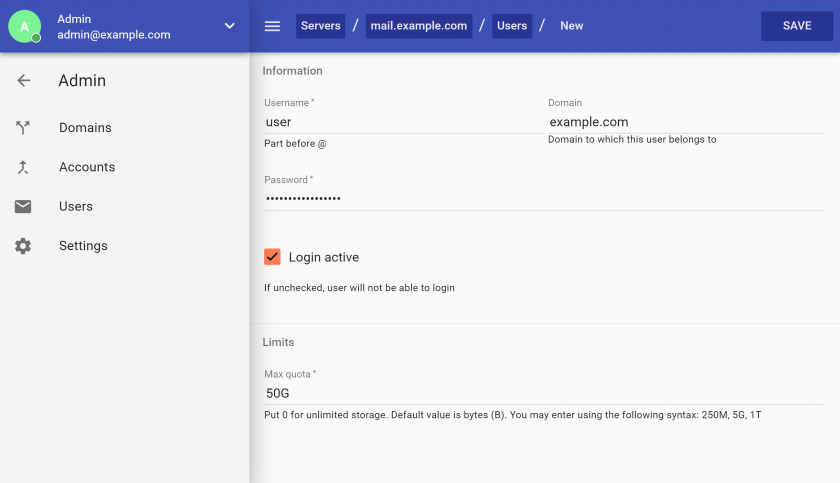Click the Settings gear icon

(23, 246)
